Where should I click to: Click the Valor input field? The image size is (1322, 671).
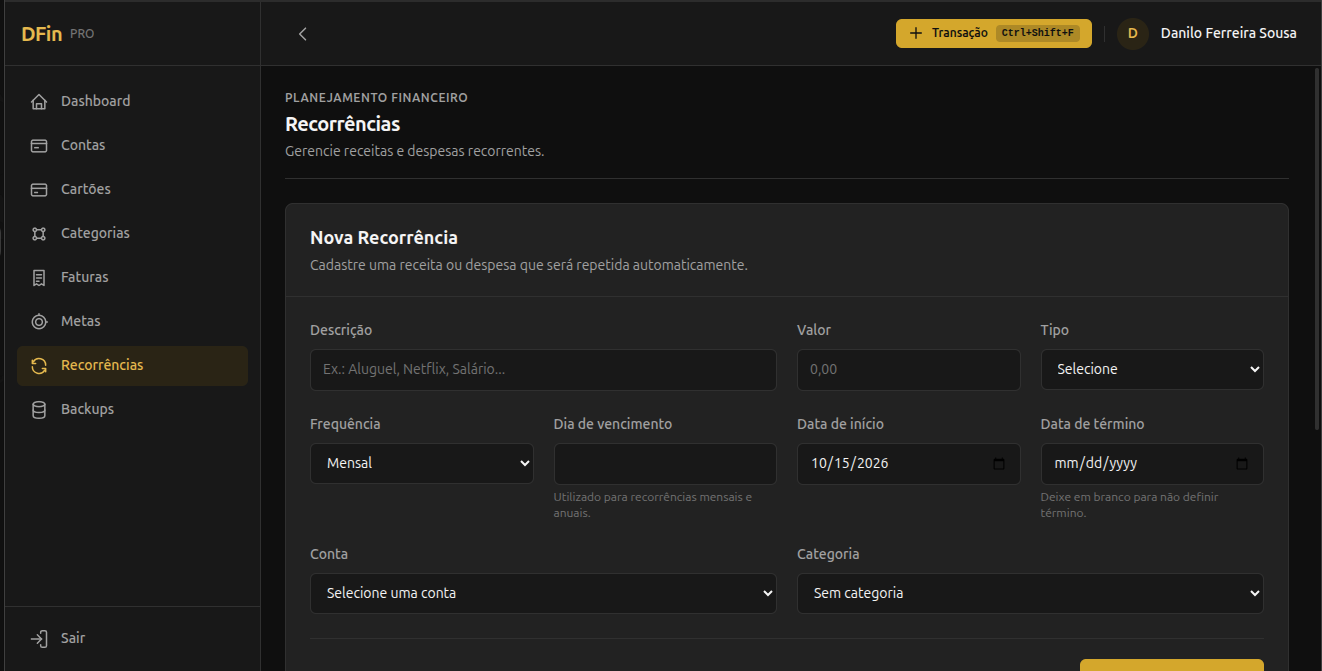(908, 369)
